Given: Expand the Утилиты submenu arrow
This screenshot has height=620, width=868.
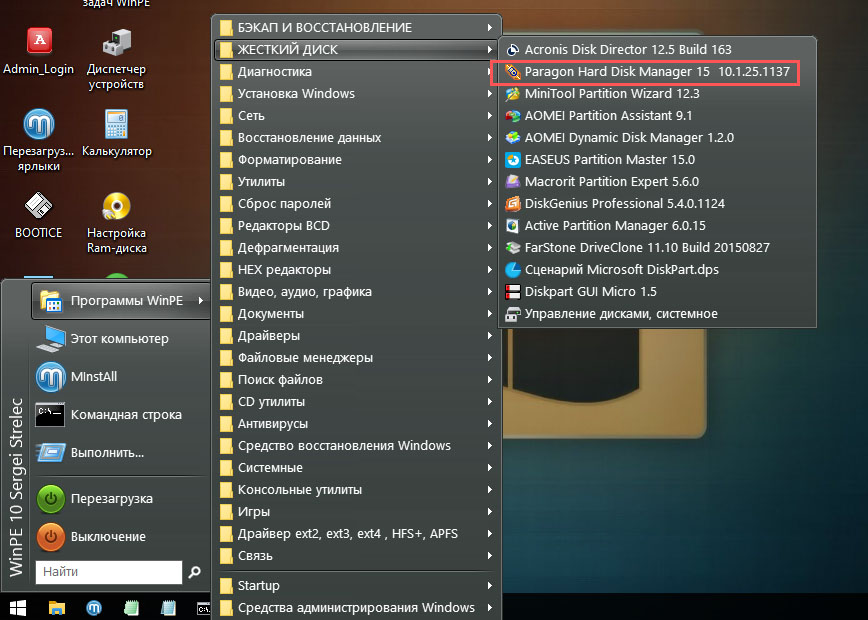Looking at the screenshot, I should (x=490, y=182).
